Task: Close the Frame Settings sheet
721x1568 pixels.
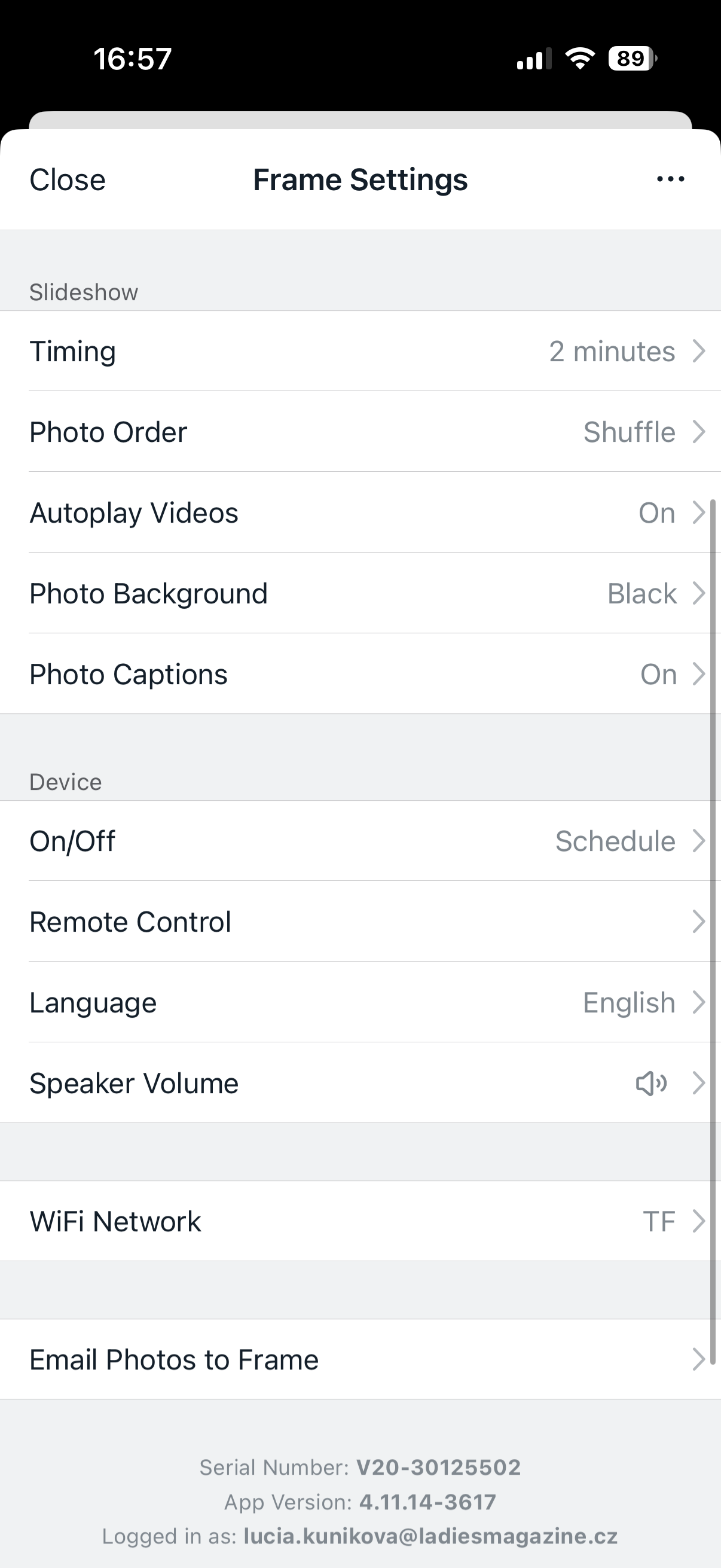Action: pos(68,180)
